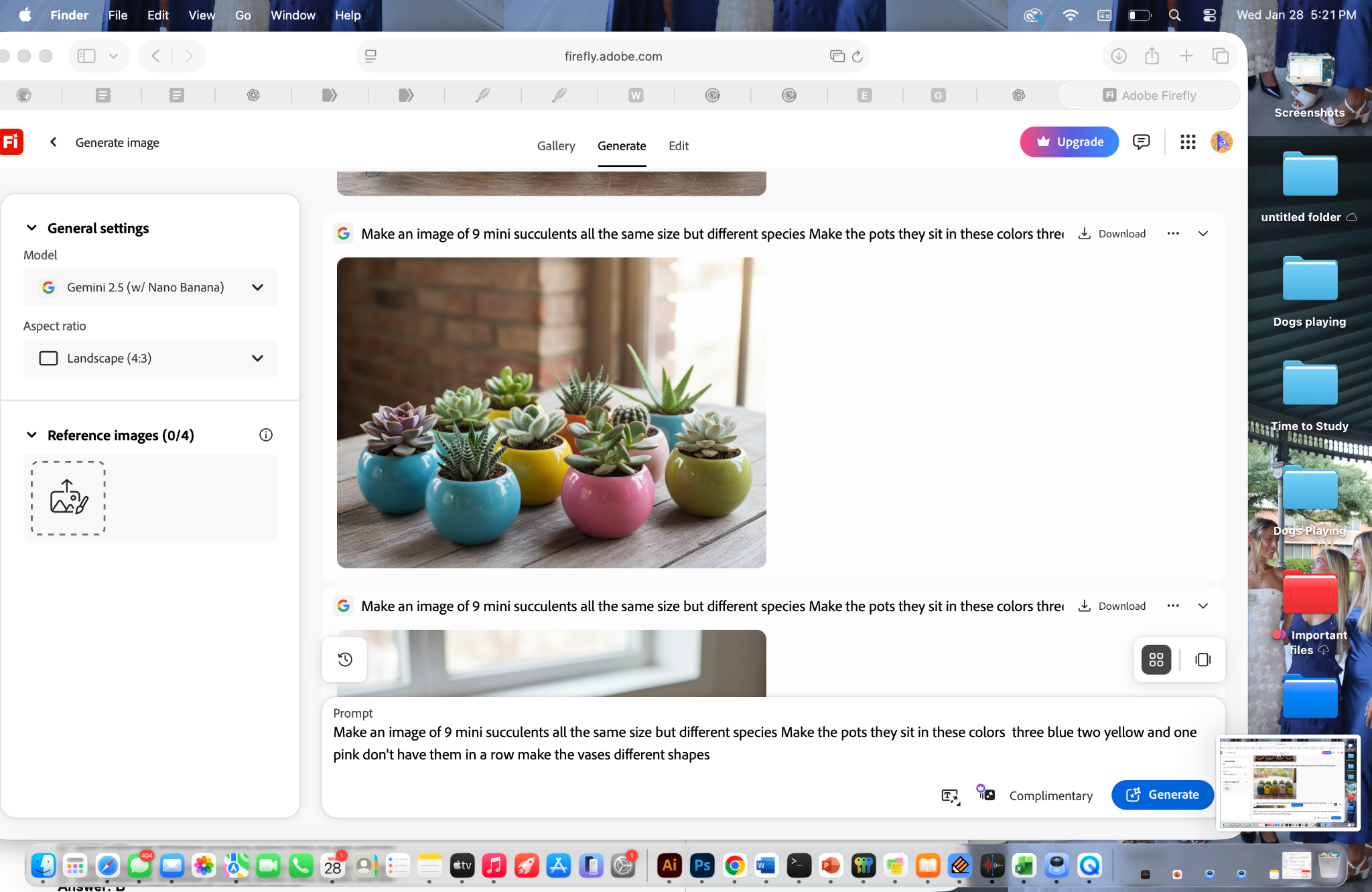The width and height of the screenshot is (1372, 892).
Task: Open the Adobe apps grid icon
Action: click(x=1188, y=142)
